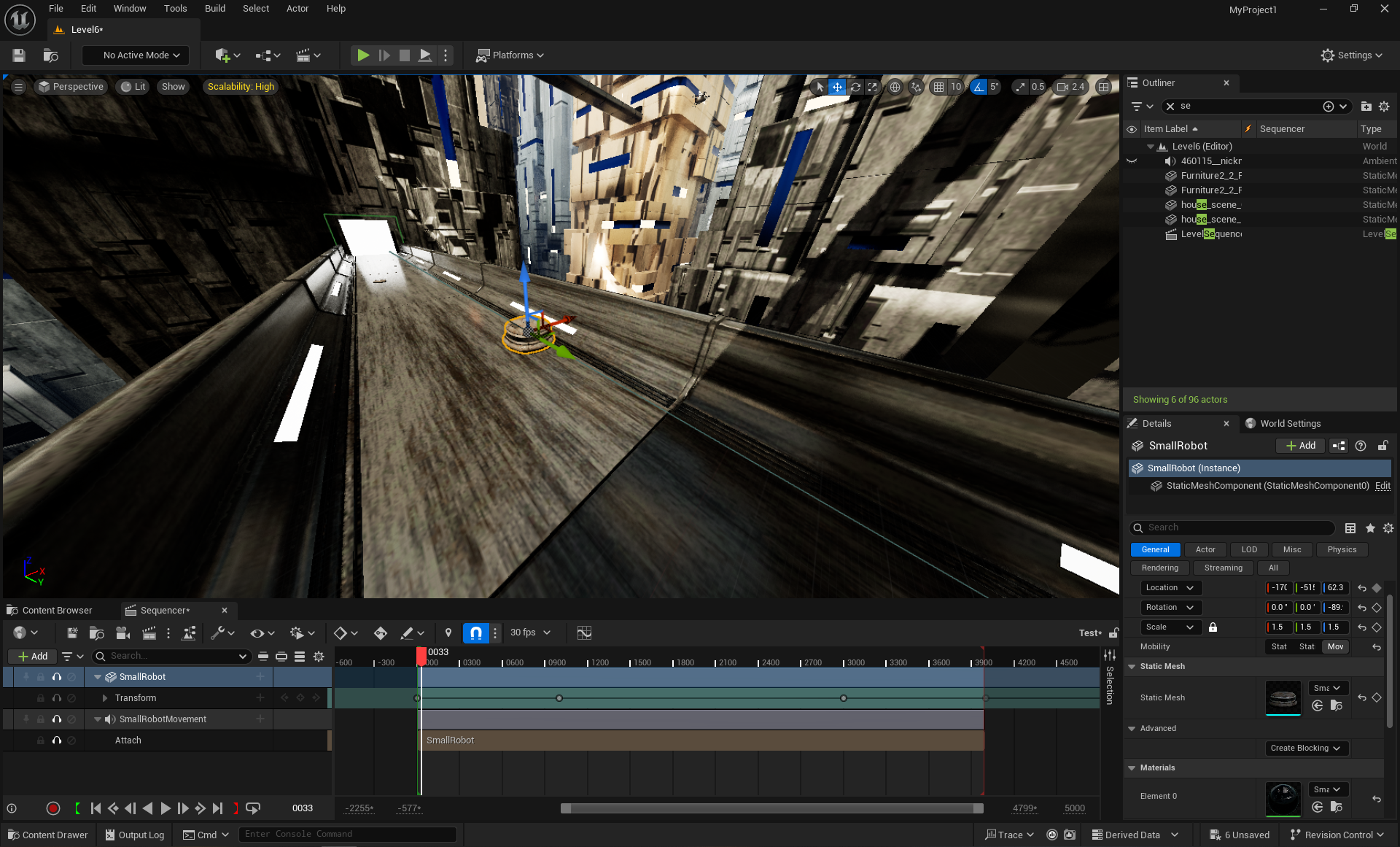1400x847 pixels.
Task: Click the timeline horizontal range scrollbar
Action: [x=771, y=808]
